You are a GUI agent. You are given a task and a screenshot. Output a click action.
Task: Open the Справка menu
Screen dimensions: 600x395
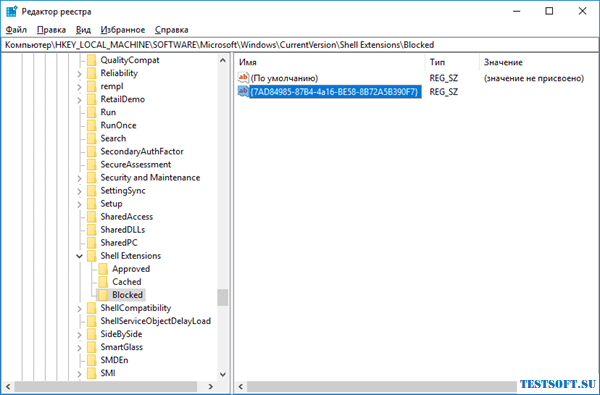pyautogui.click(x=171, y=30)
